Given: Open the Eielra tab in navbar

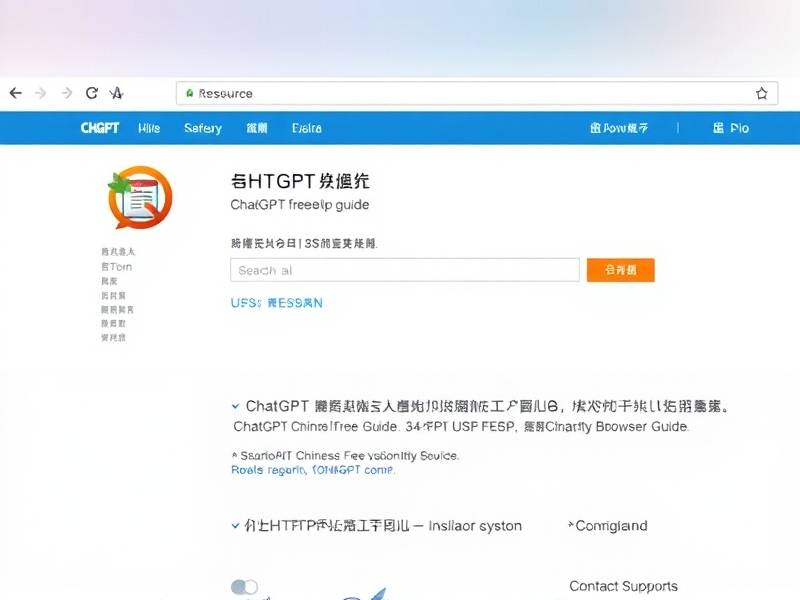Looking at the screenshot, I should pos(307,128).
